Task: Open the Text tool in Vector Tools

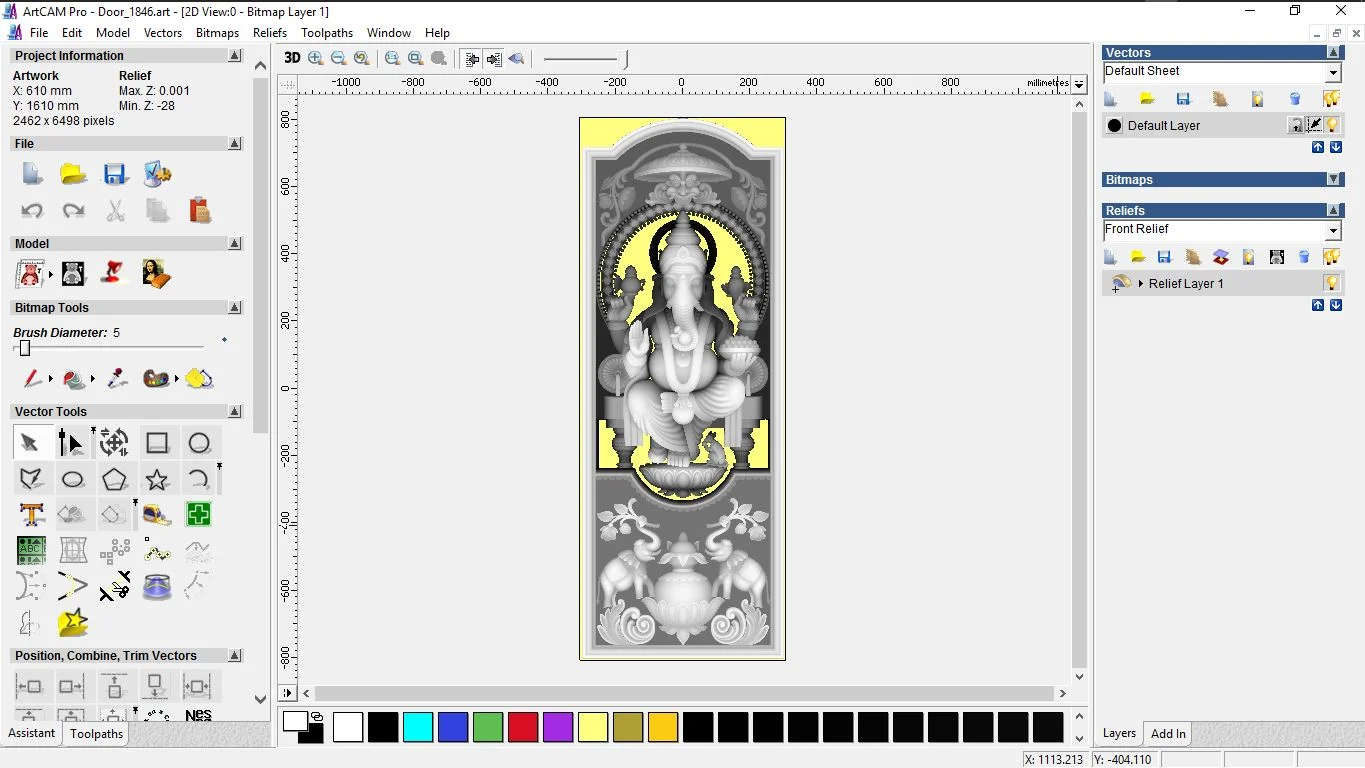Action: coord(31,515)
